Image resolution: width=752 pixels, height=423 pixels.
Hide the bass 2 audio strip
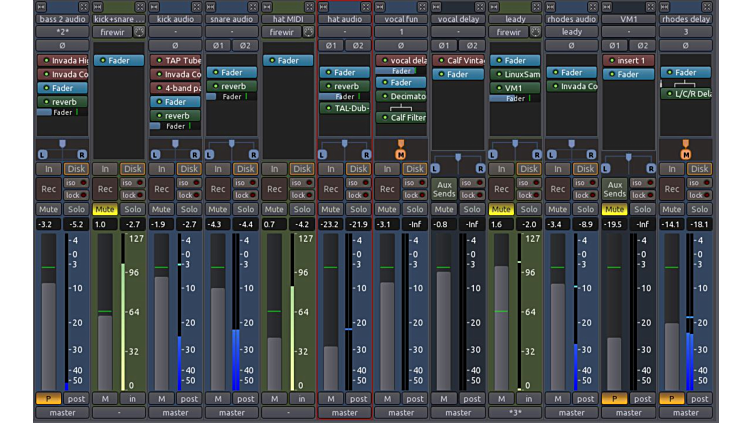(83, 7)
